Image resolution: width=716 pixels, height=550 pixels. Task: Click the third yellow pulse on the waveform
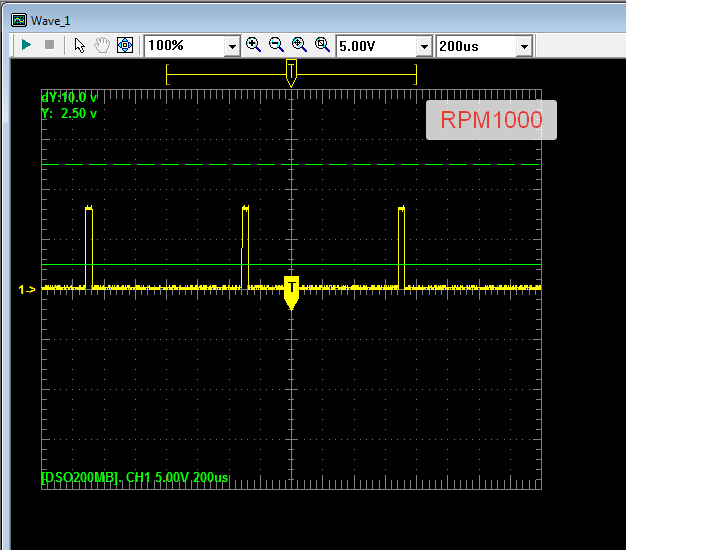401,247
